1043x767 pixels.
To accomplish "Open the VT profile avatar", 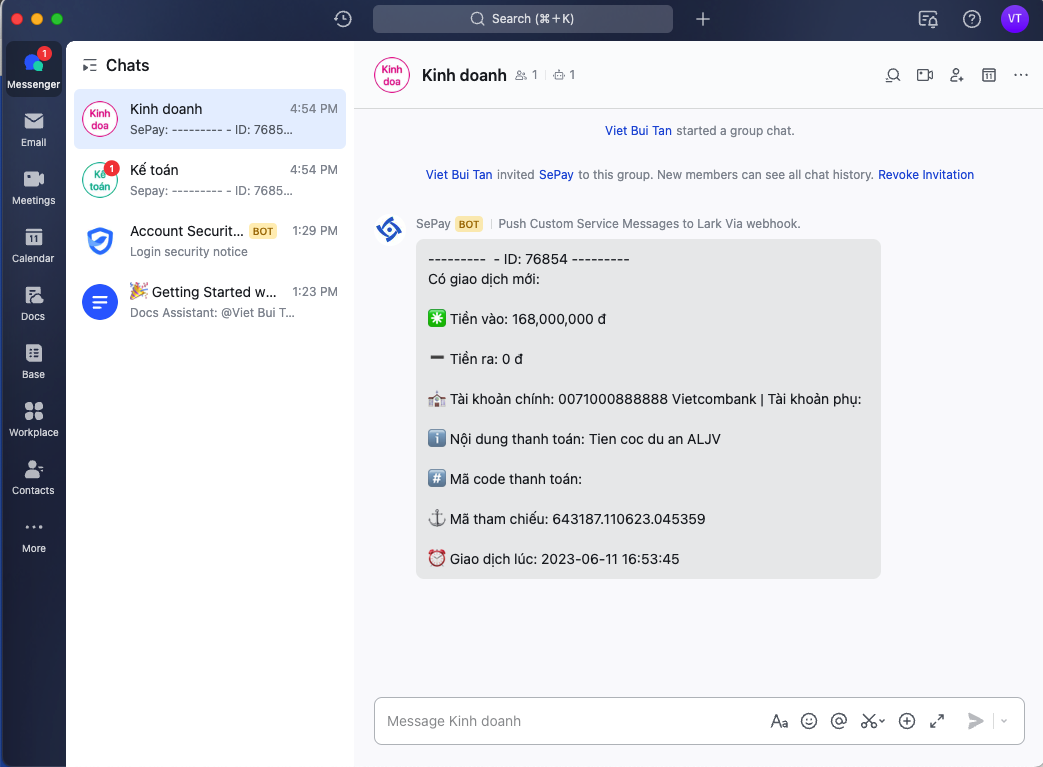I will tap(1014, 19).
